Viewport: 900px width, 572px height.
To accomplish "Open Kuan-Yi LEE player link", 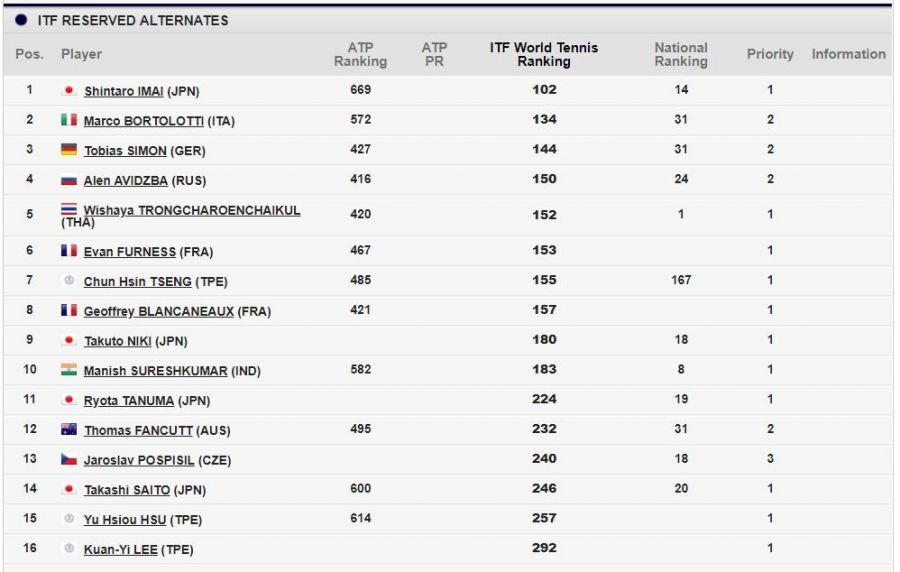I will [120, 550].
